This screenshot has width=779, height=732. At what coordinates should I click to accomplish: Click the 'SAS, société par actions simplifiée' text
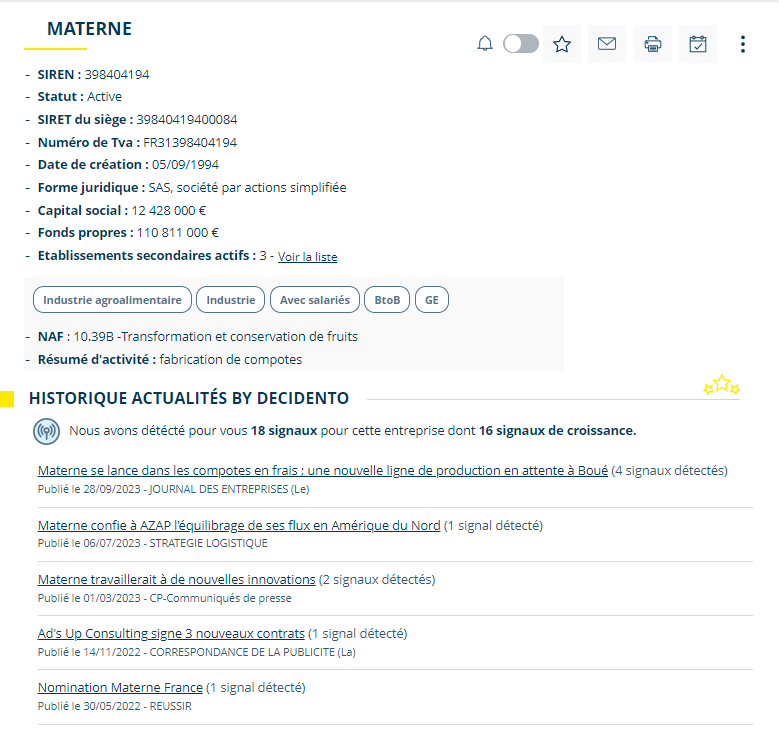point(247,188)
